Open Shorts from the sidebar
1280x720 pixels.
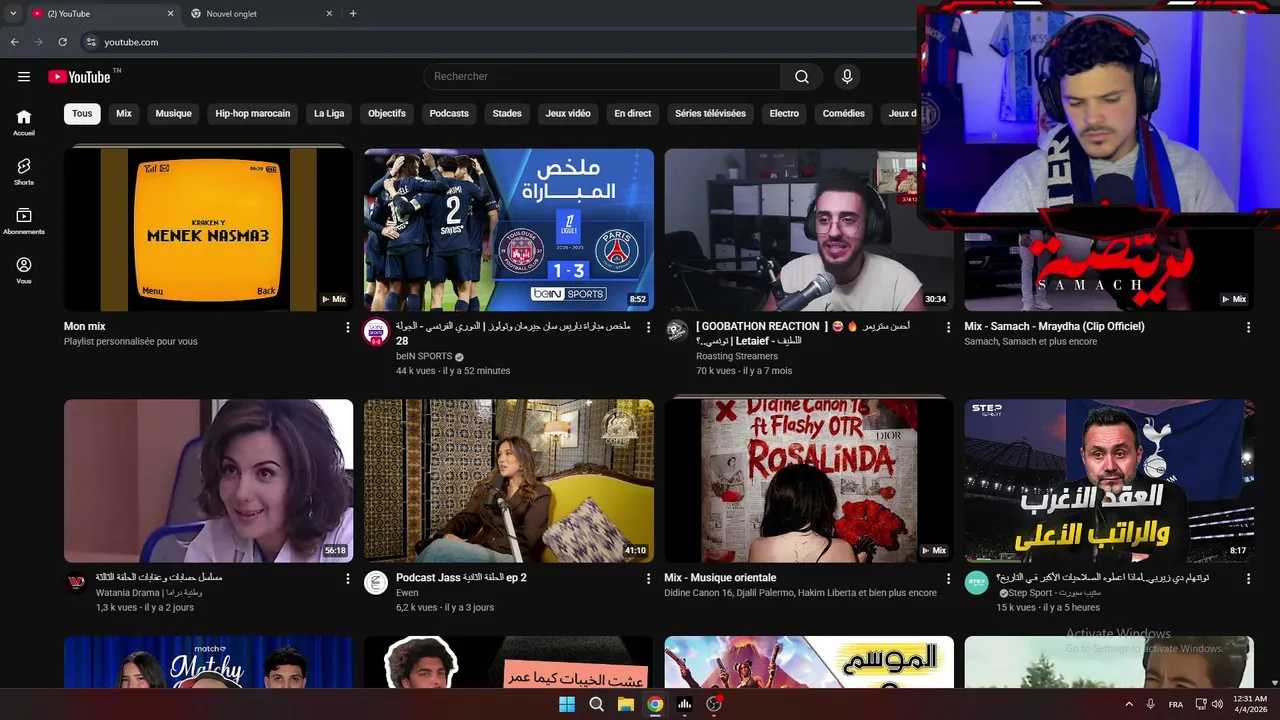[x=24, y=172]
